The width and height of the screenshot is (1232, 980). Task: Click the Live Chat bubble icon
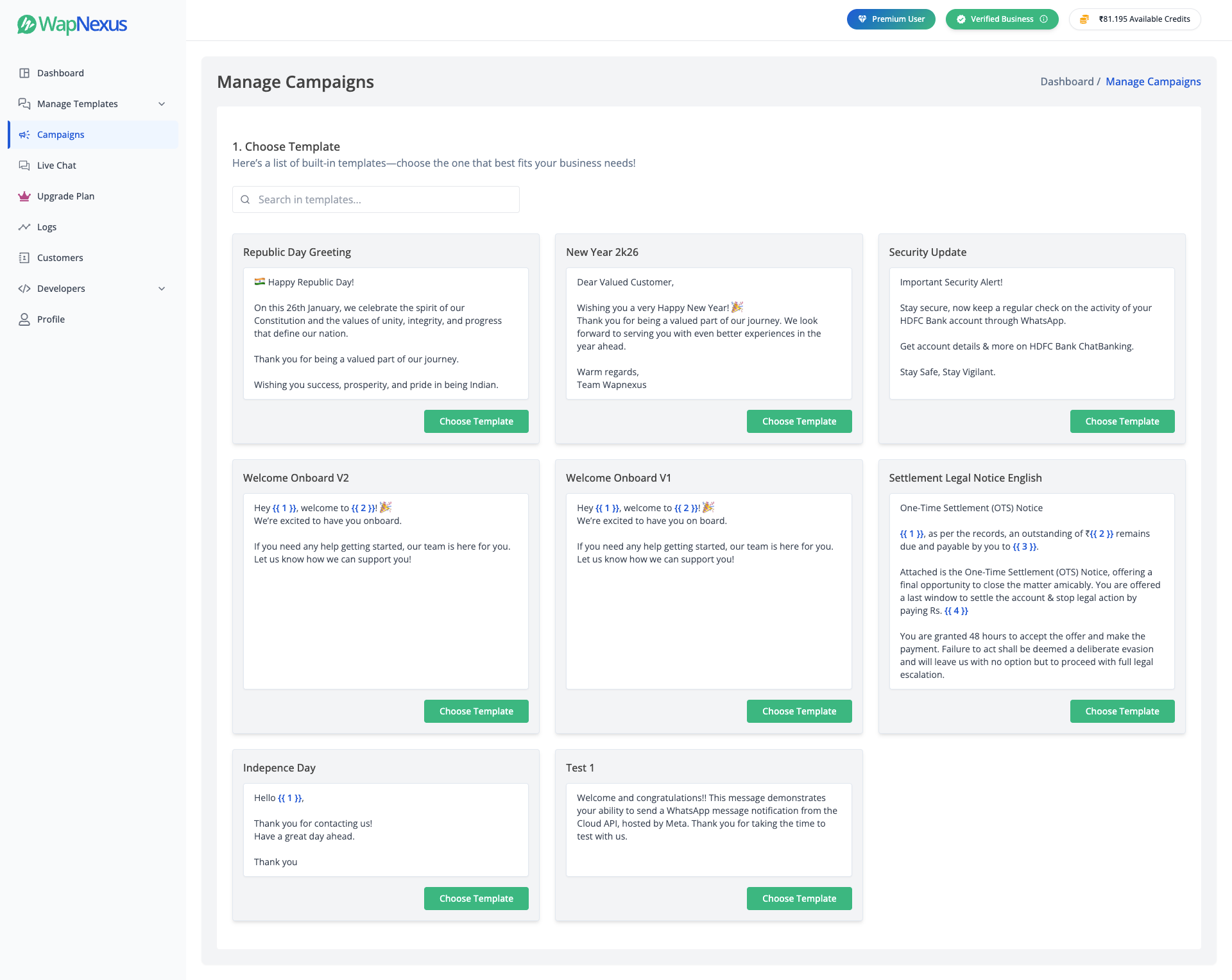click(24, 165)
